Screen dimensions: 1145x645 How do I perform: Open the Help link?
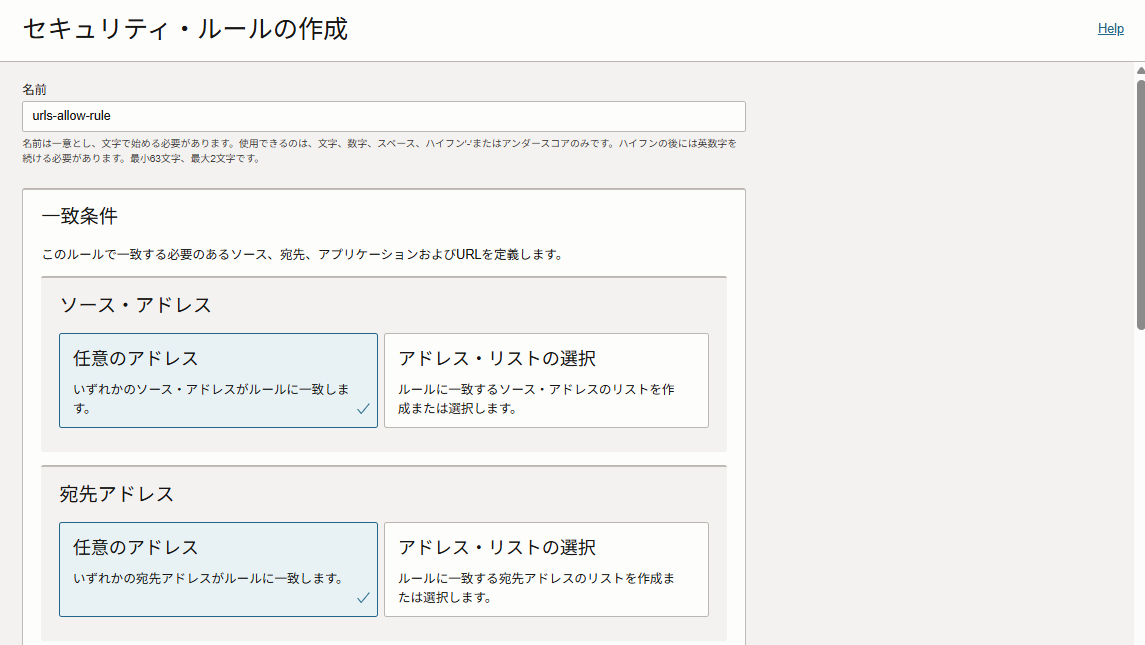pos(1110,29)
